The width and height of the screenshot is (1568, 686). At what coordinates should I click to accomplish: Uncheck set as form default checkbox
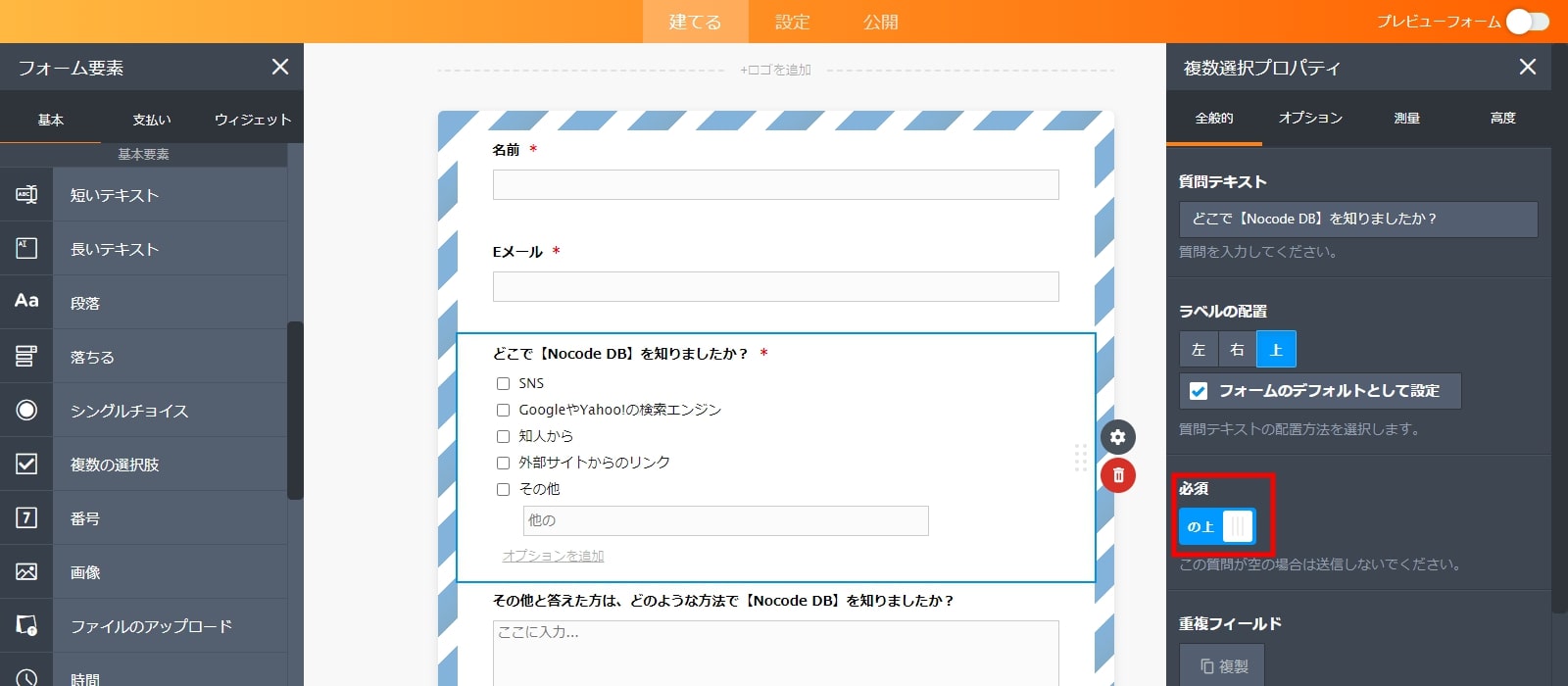coord(1199,391)
